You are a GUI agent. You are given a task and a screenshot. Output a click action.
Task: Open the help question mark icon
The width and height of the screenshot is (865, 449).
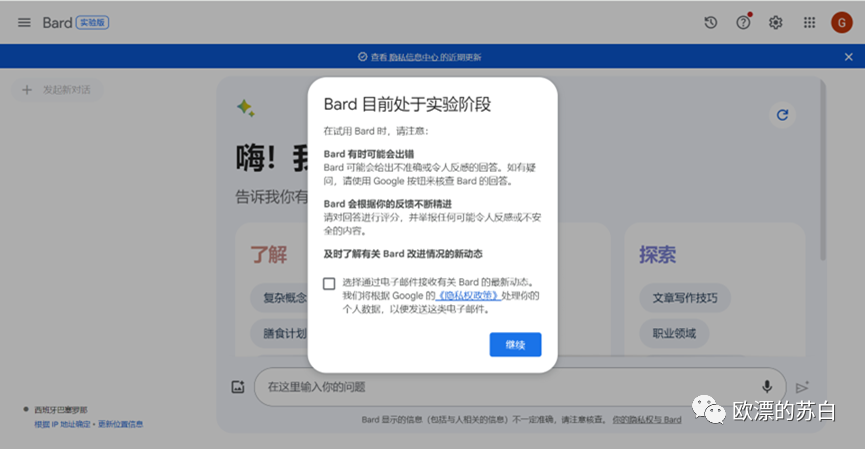coord(743,22)
